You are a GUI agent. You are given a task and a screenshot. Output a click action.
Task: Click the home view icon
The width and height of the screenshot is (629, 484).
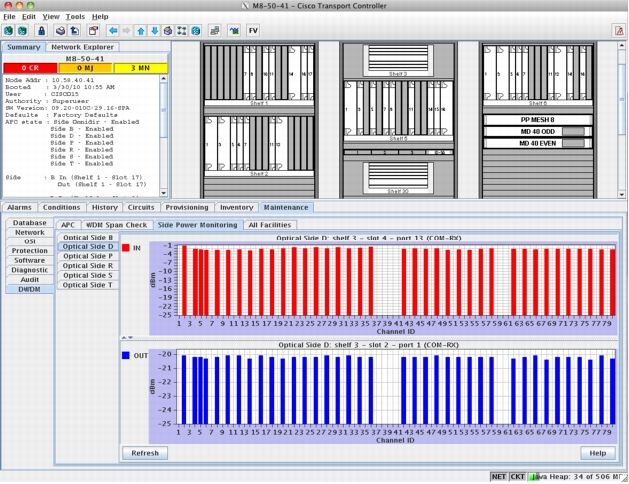coord(168,30)
